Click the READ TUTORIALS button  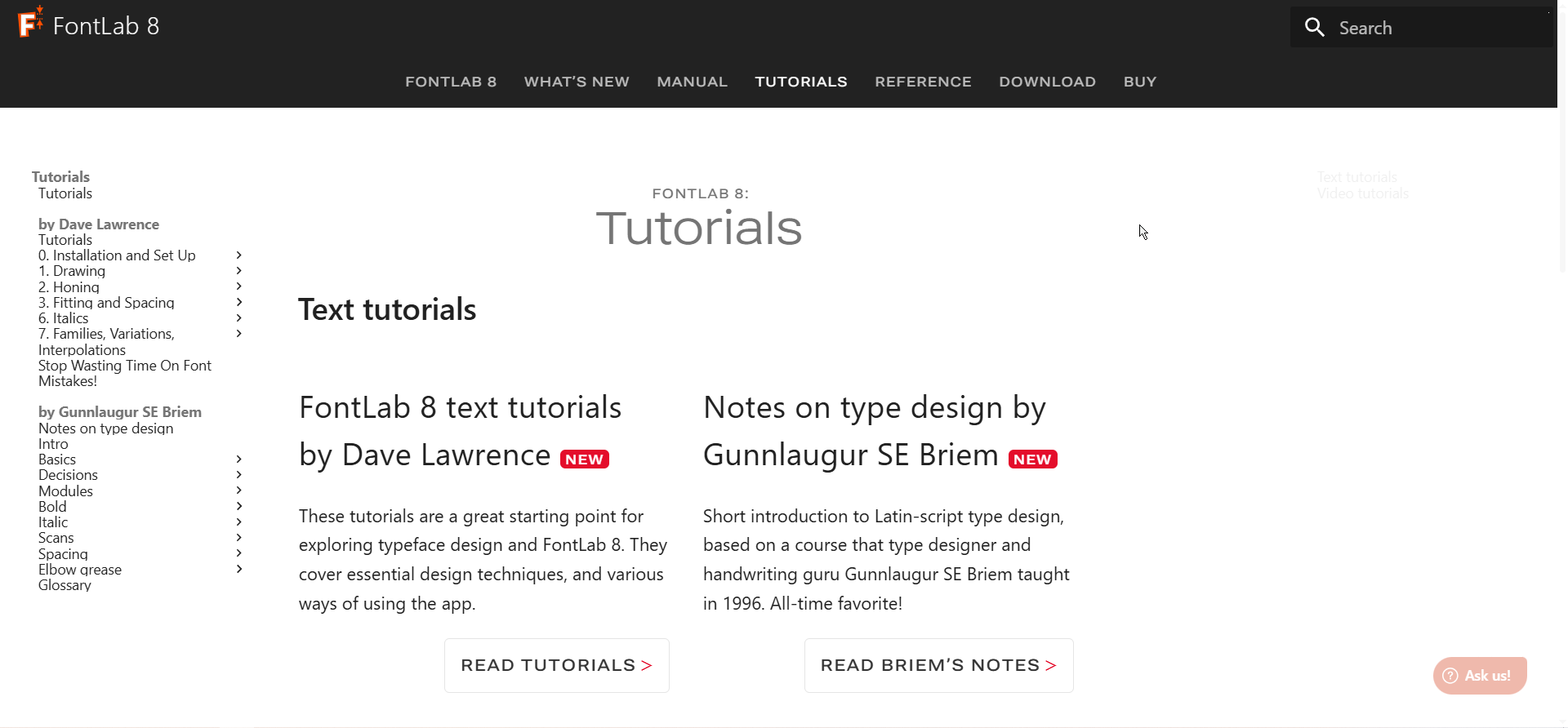(x=557, y=665)
